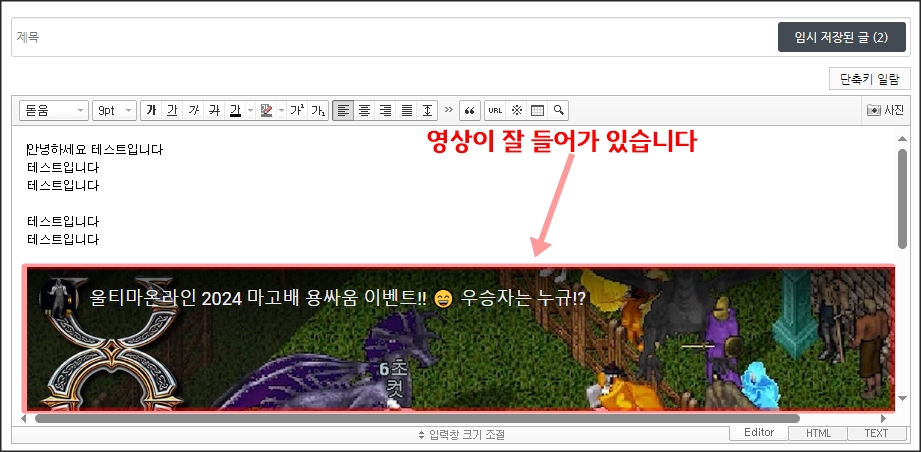Switch to the Editor tab
921x452 pixels.
pyautogui.click(x=759, y=433)
